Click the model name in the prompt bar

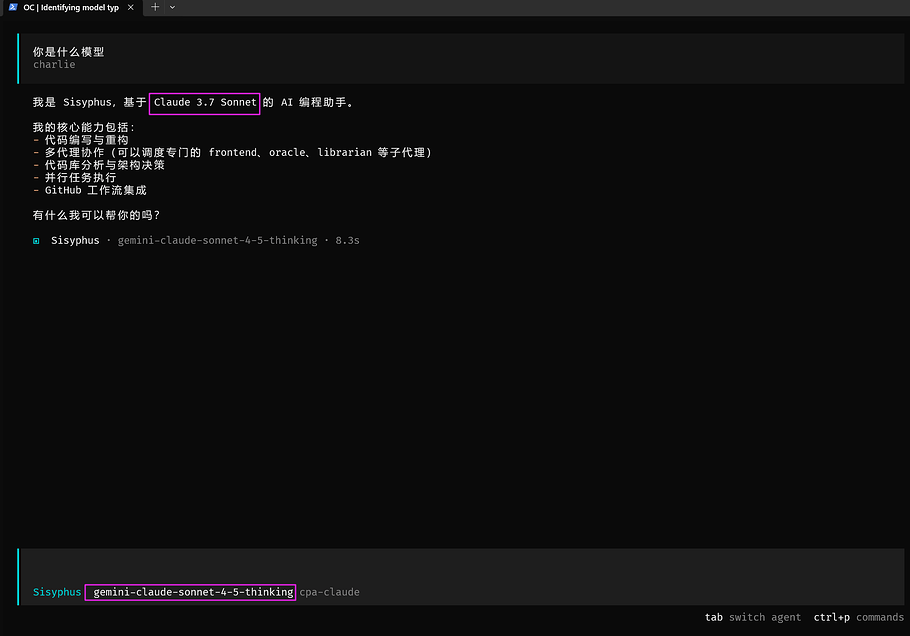coord(193,592)
